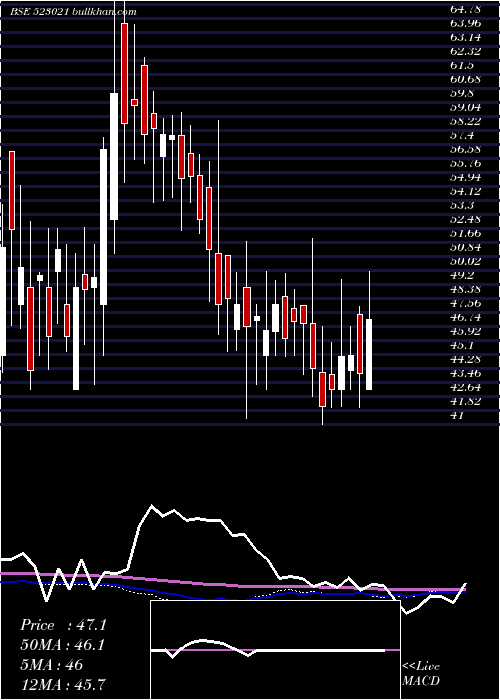
Task: Click the 60.68 price axis label
Action: (464, 79)
